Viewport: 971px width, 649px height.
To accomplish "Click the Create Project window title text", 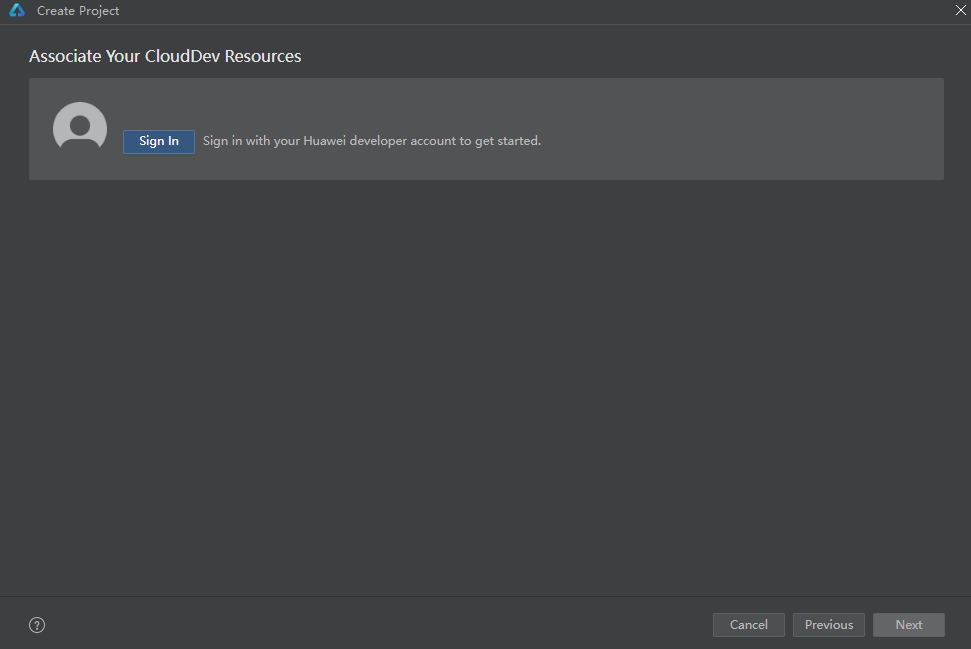I will (x=78, y=11).
